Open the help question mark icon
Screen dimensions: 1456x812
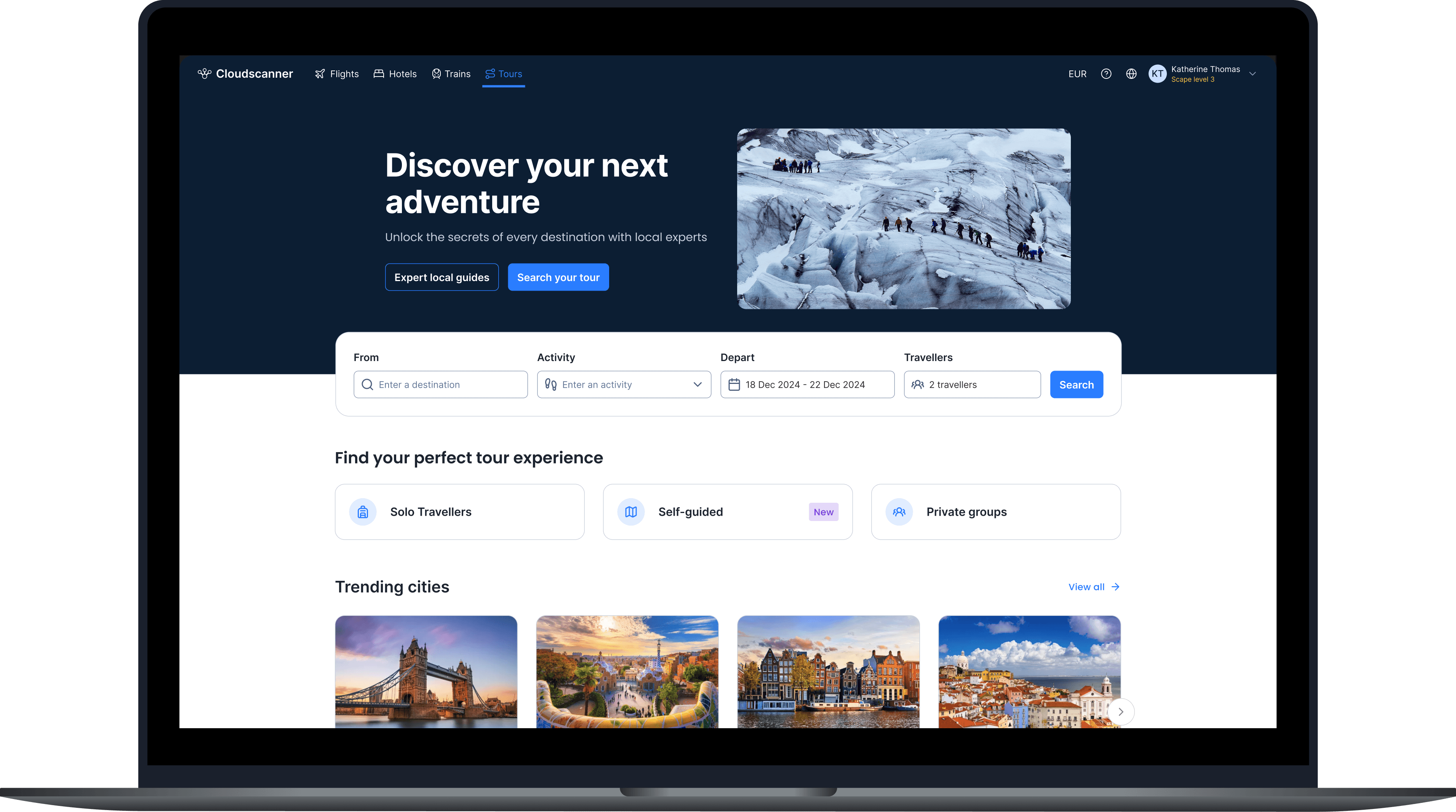point(1106,74)
